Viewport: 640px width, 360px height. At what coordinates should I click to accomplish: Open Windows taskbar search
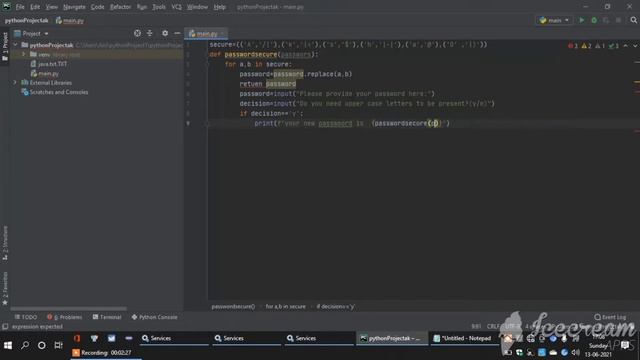25,345
